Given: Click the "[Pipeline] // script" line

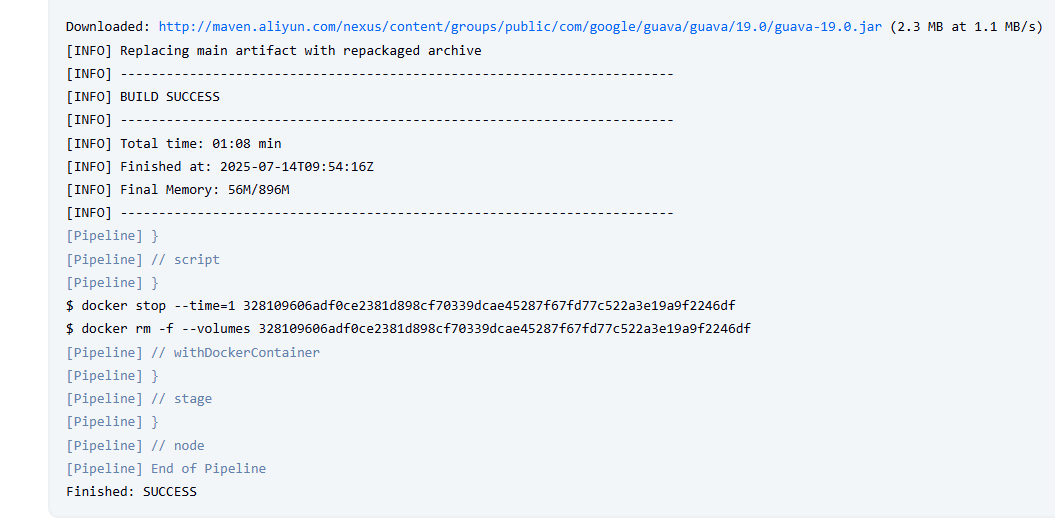Looking at the screenshot, I should click(x=143, y=260).
